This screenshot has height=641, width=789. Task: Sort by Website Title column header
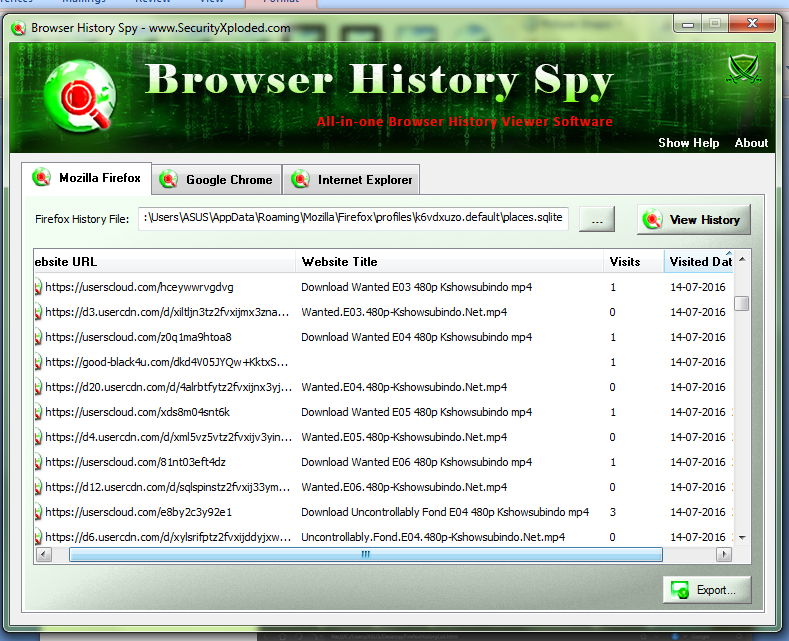449,262
